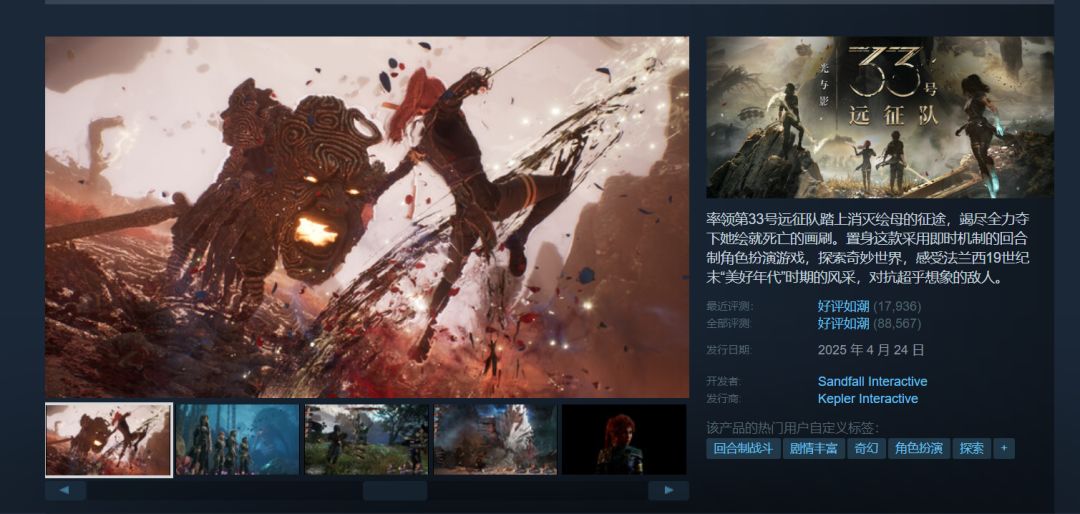1080x514 pixels.
Task: Select the fourth thumbnail with white creature
Action: (495, 440)
